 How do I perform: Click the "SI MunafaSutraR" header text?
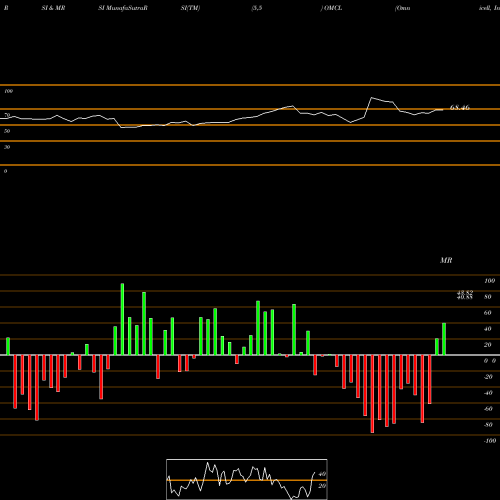click(123, 8)
